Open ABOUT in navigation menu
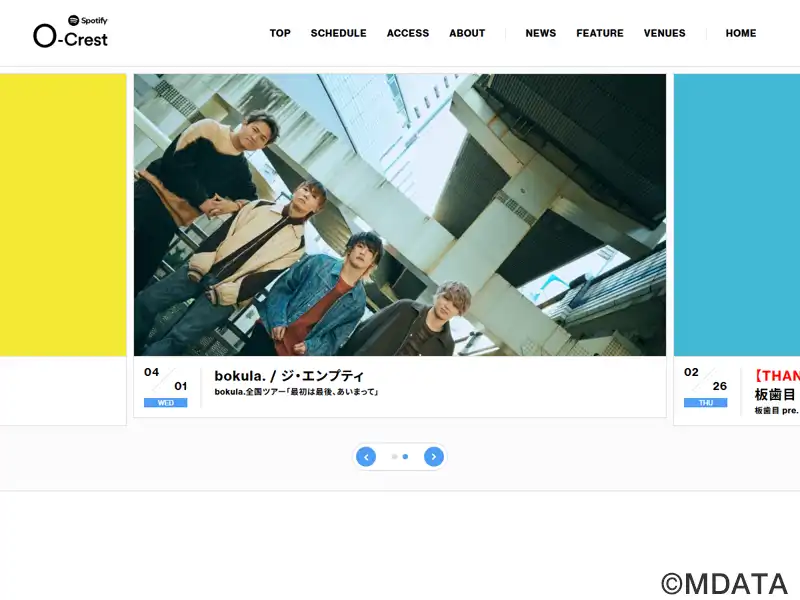The height and width of the screenshot is (600, 800). 467,33
